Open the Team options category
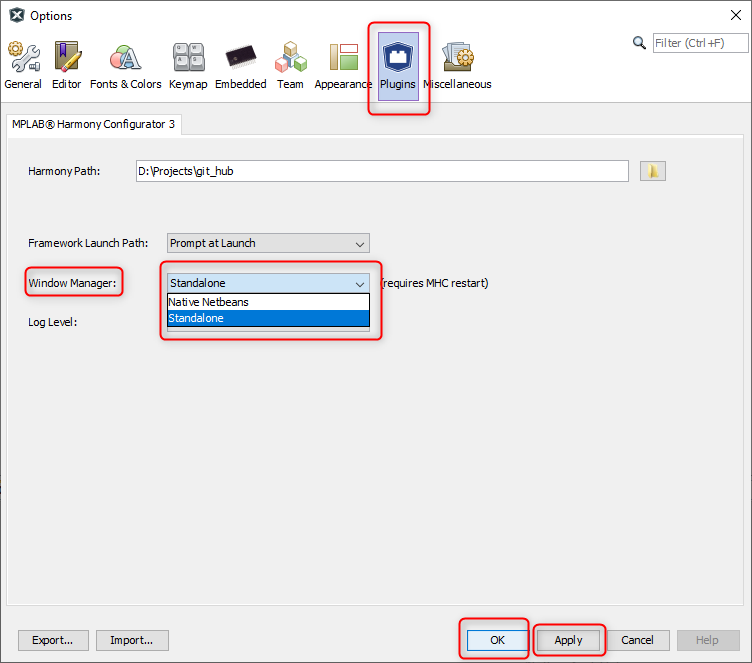The image size is (752, 663). pos(290,65)
